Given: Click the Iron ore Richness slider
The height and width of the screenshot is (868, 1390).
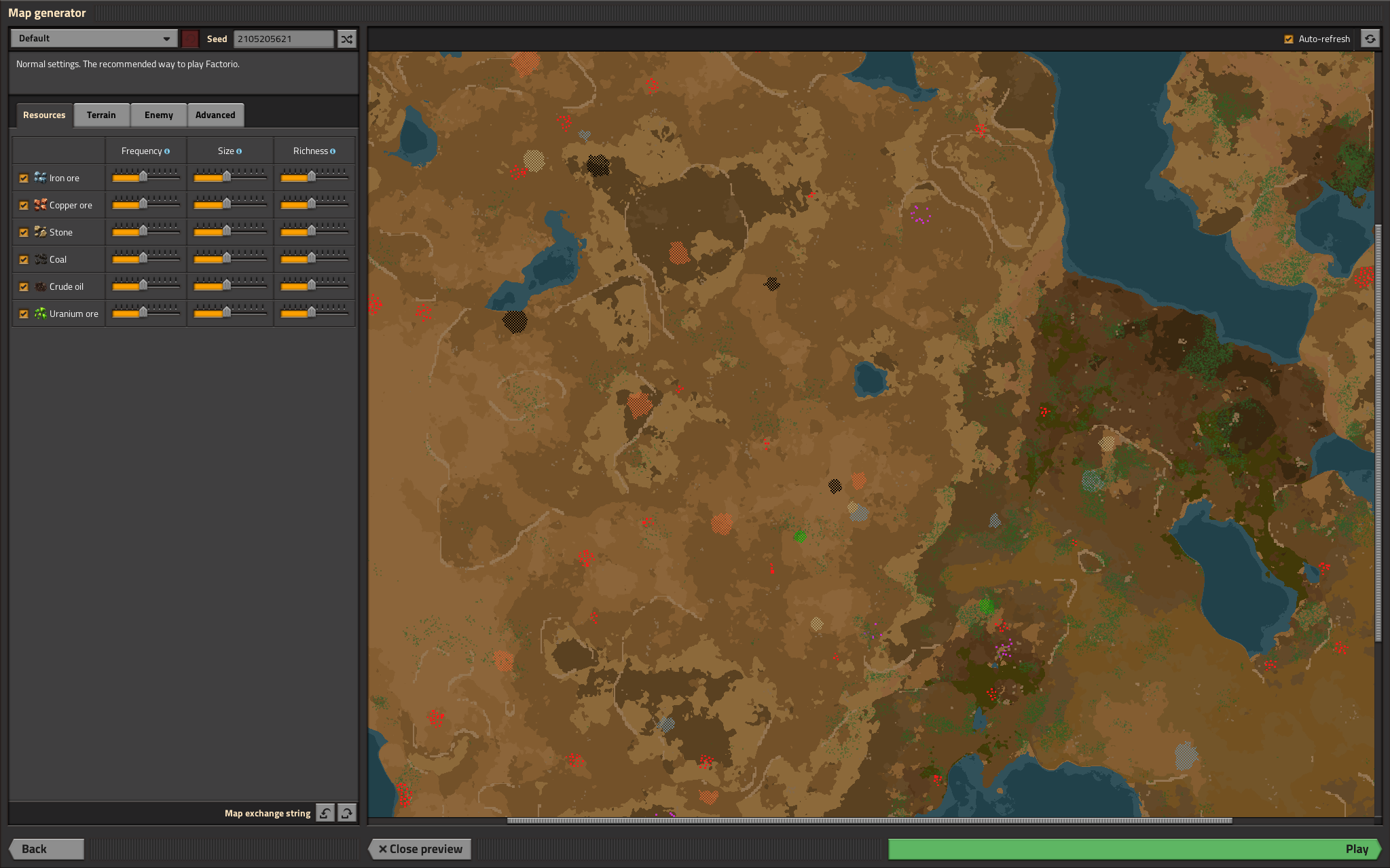Looking at the screenshot, I should (314, 177).
